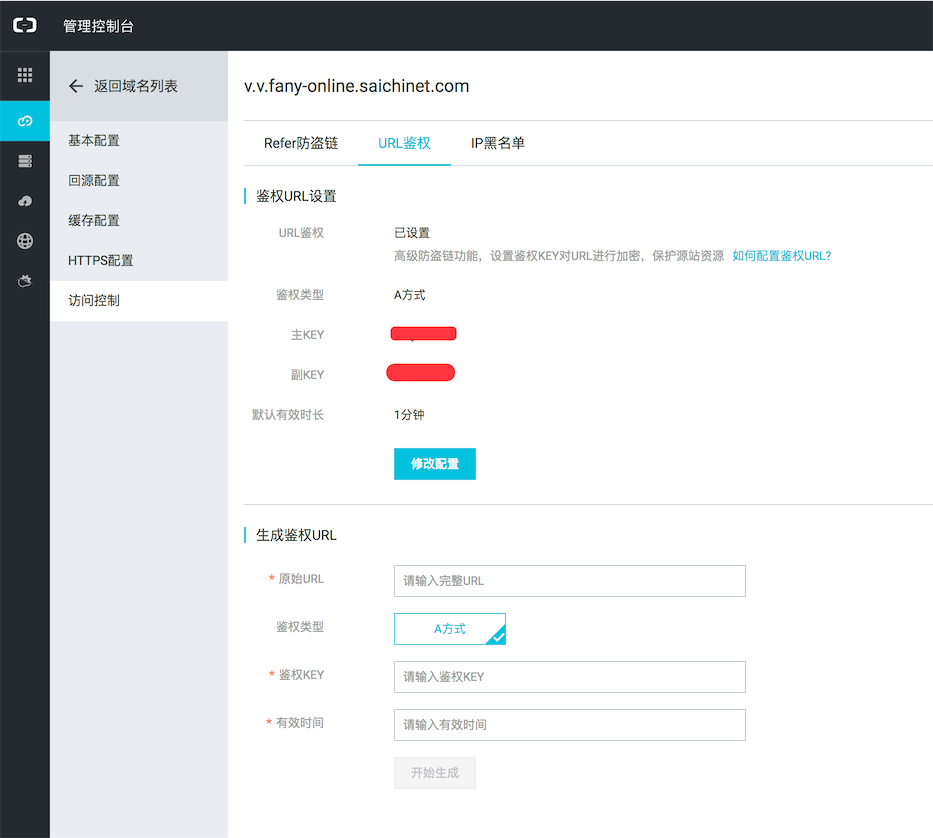Open the server stack icon in sidebar

pos(25,161)
